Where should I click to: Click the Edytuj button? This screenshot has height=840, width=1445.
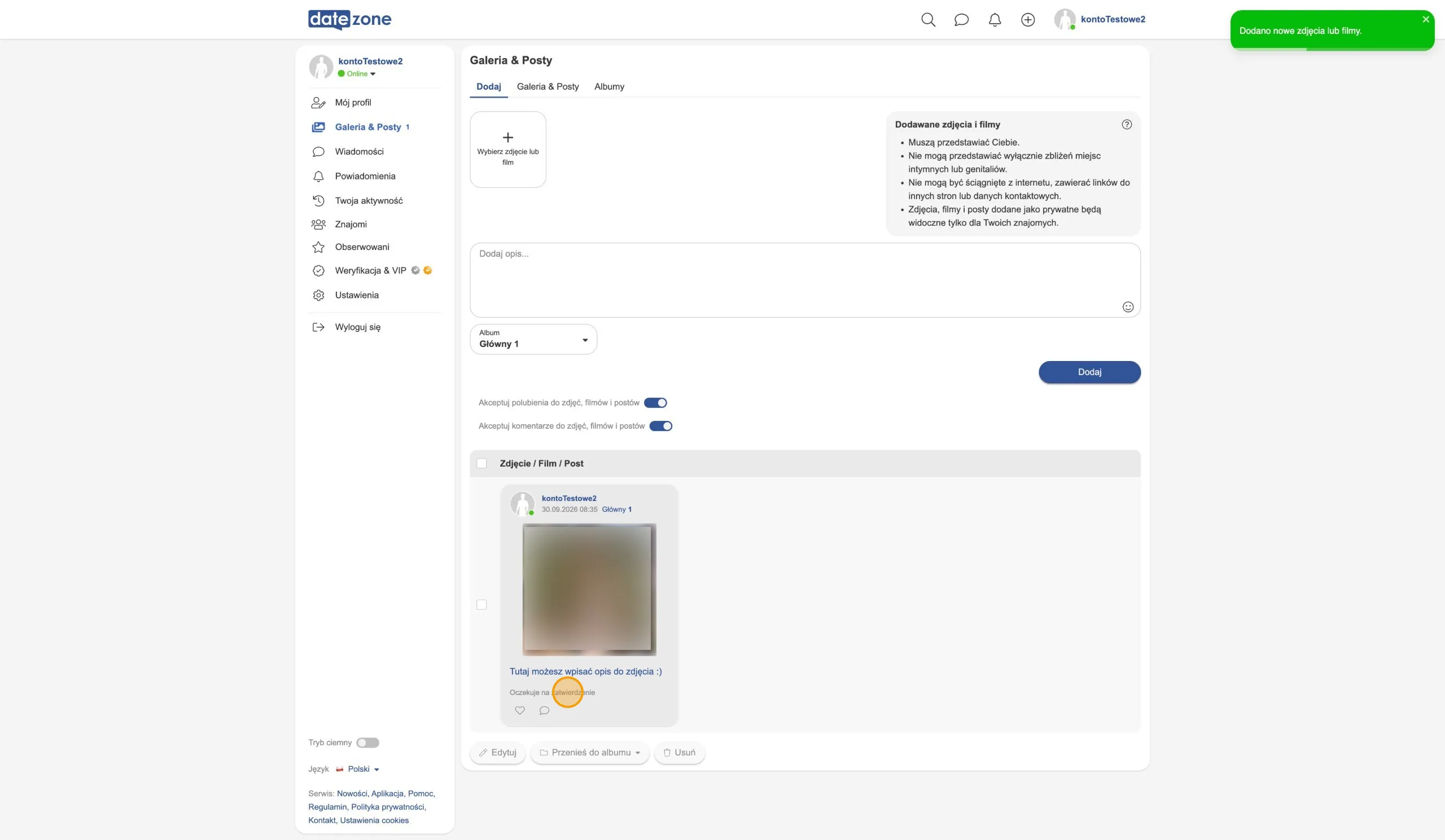click(497, 753)
